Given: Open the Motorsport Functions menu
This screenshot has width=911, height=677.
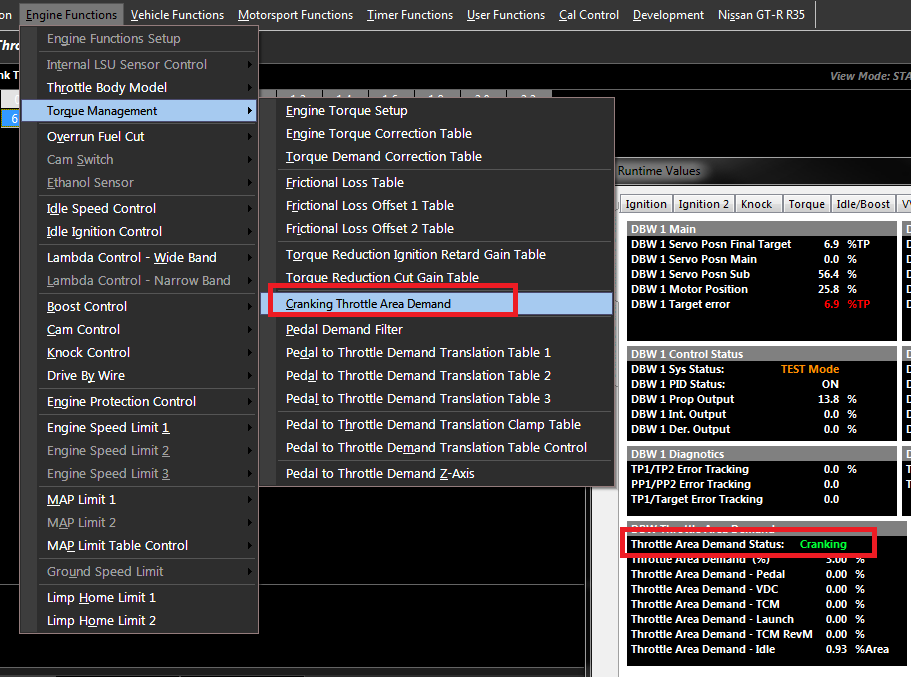Looking at the screenshot, I should click(295, 15).
